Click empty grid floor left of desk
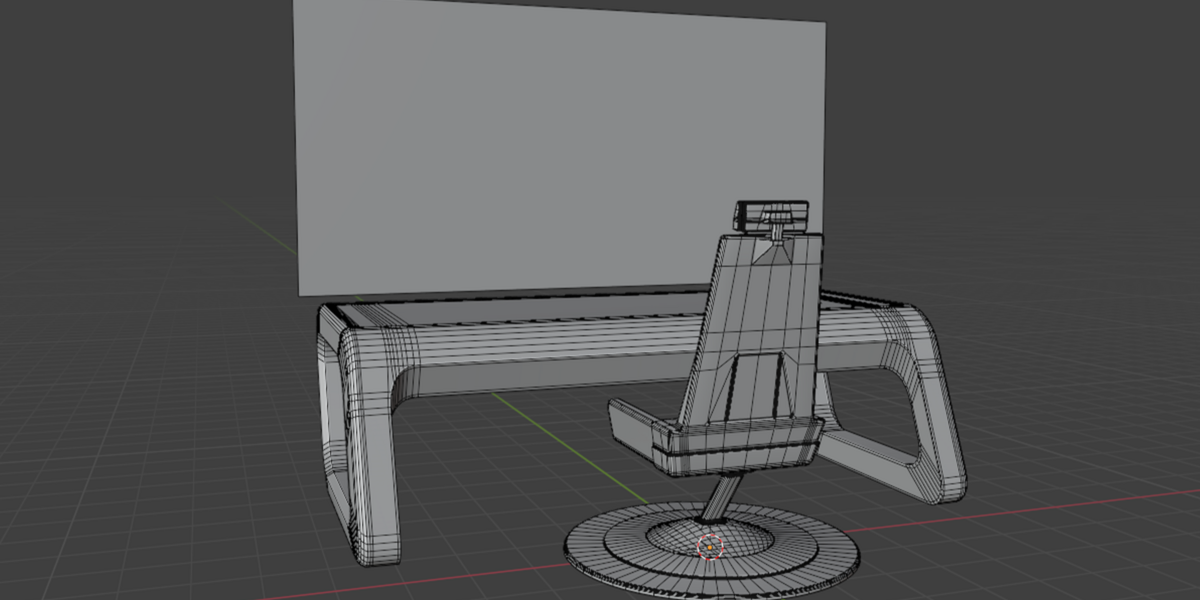The height and width of the screenshot is (600, 1200). 150,420
